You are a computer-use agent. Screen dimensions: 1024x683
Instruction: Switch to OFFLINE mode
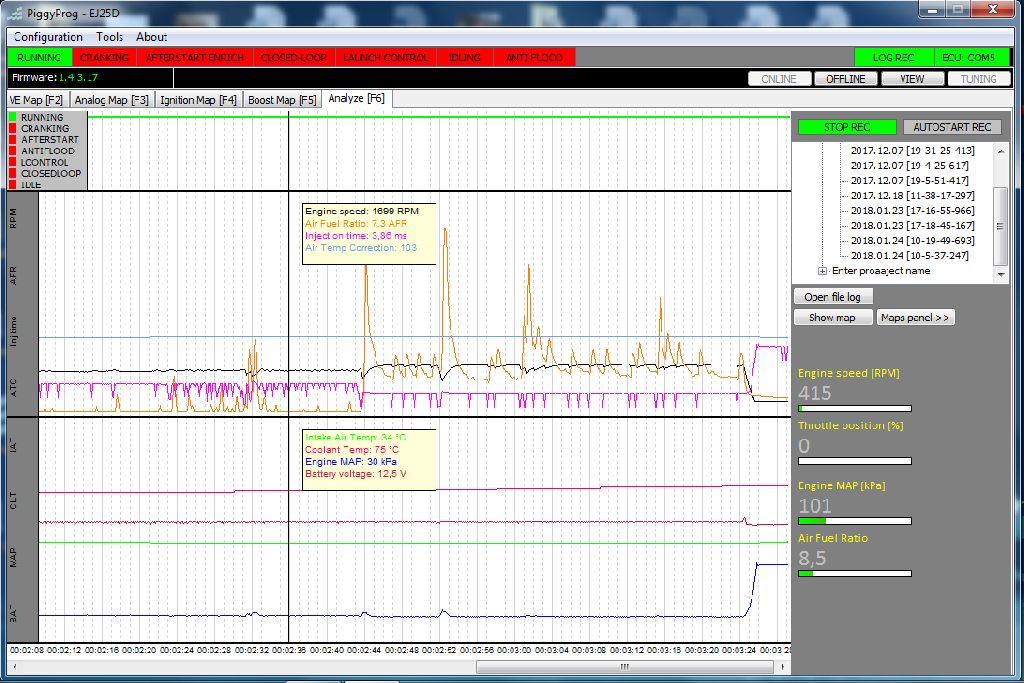(846, 79)
